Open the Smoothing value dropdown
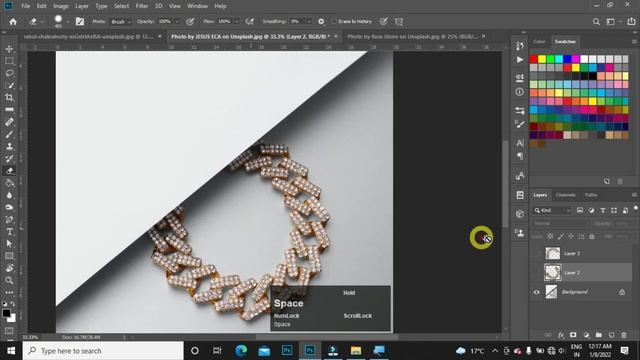Viewport: 640px width, 360px height. point(309,22)
